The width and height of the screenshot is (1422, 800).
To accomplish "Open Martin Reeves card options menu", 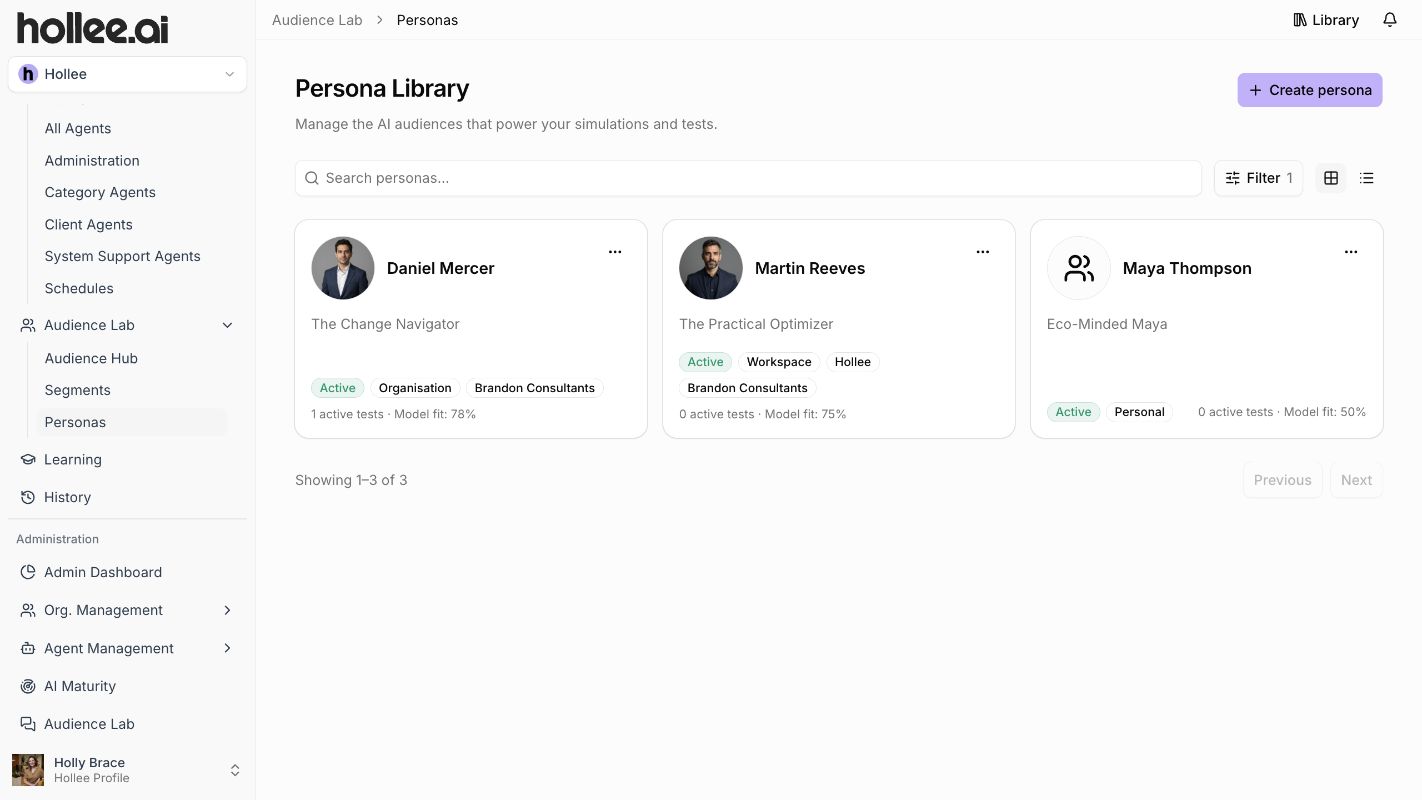I will click(x=983, y=252).
